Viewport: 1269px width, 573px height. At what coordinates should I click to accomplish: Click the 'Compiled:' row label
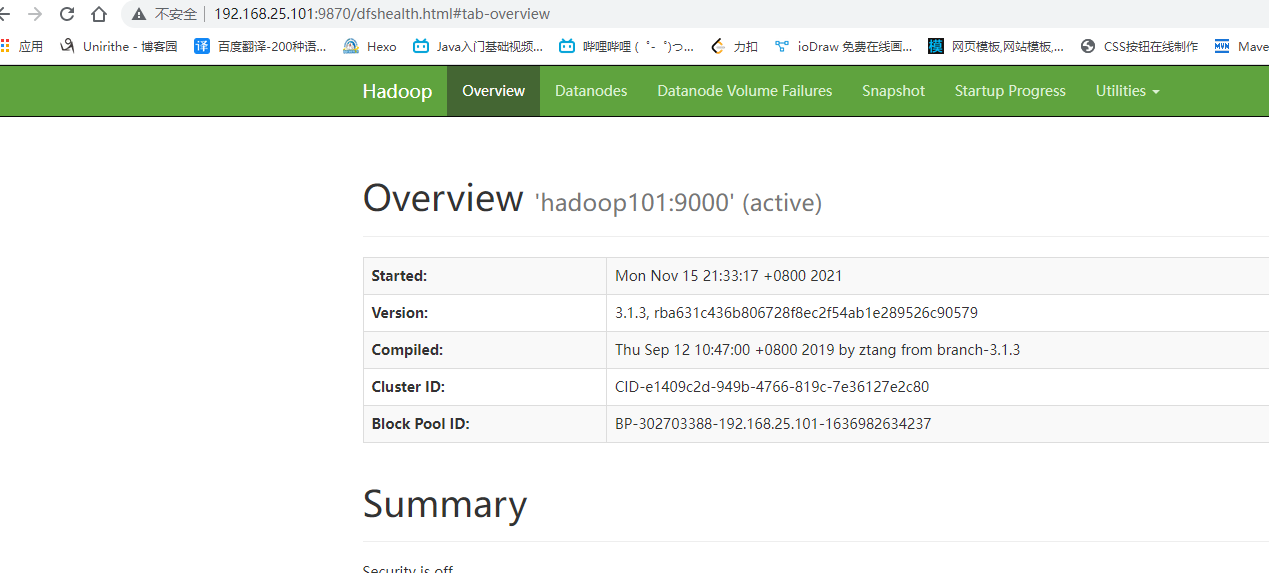point(407,350)
